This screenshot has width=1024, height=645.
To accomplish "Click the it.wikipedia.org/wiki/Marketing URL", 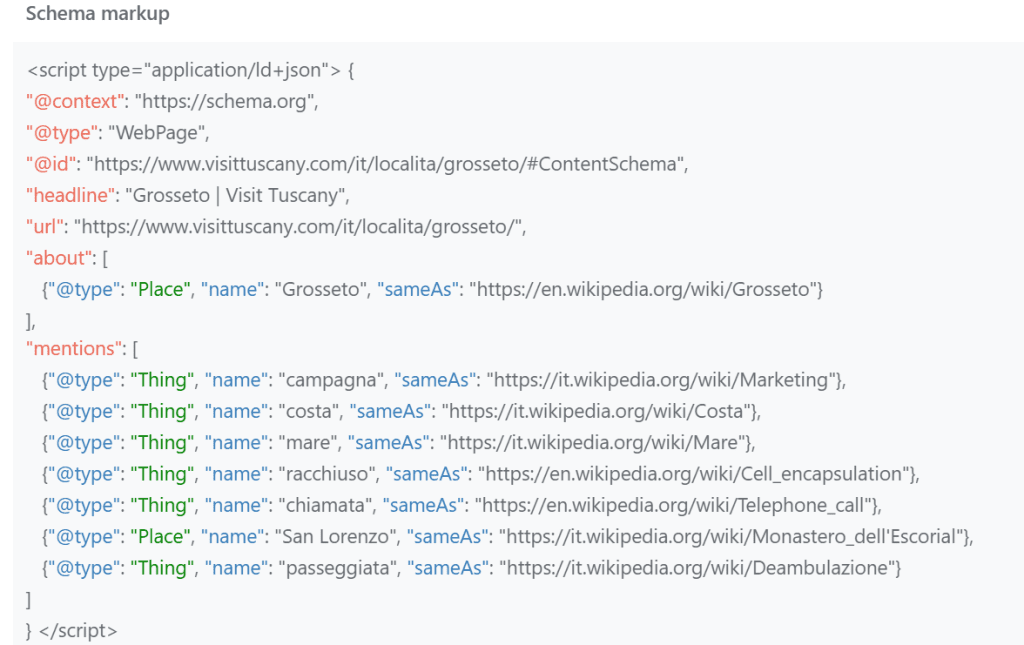I will click(661, 379).
